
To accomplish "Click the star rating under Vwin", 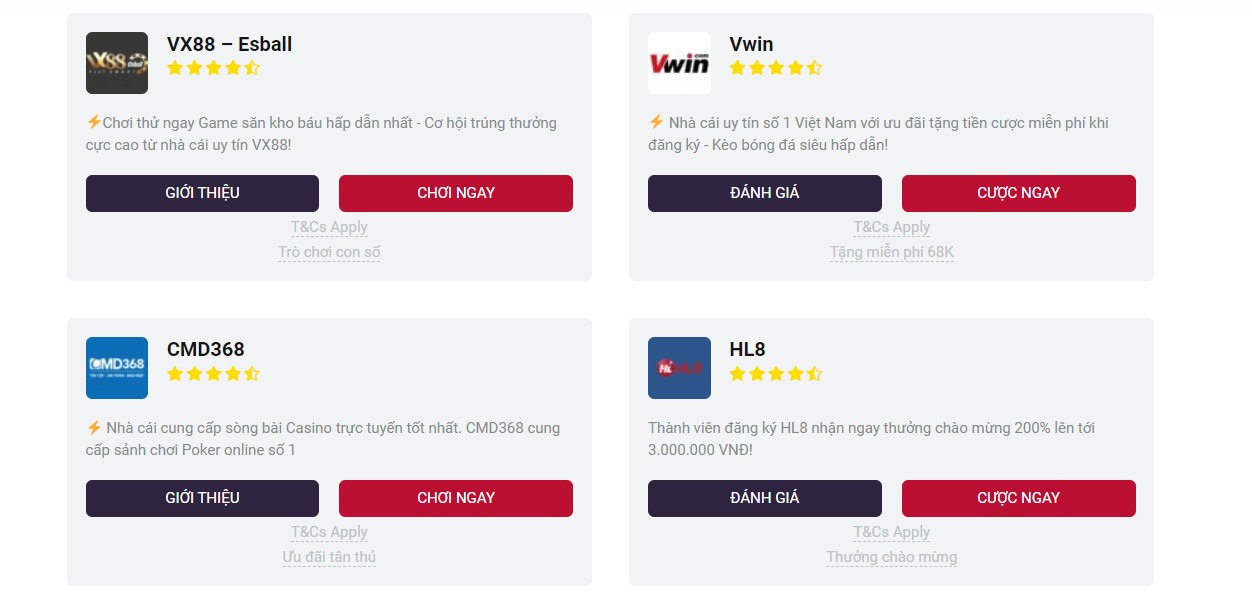I will 775,68.
